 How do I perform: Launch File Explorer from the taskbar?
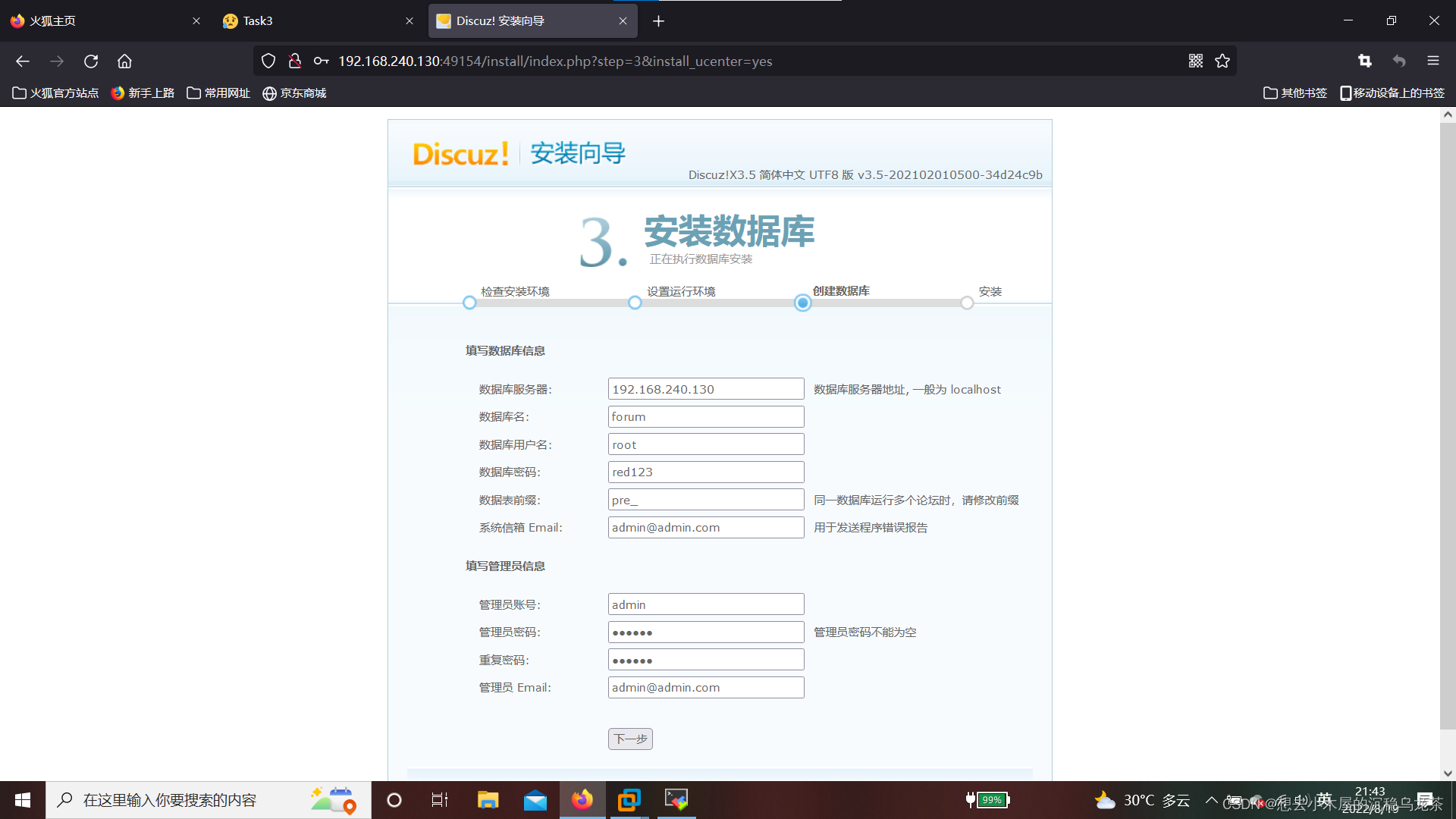[x=488, y=799]
